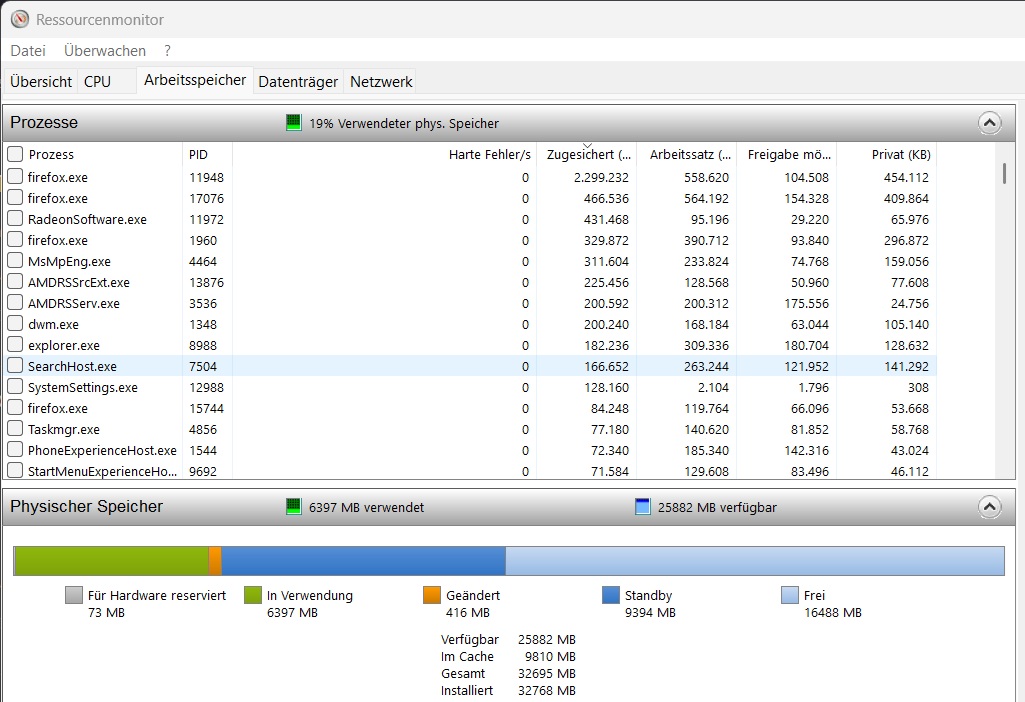Click the green memory usage indicator next to 19%
This screenshot has width=1025, height=702.
point(294,122)
